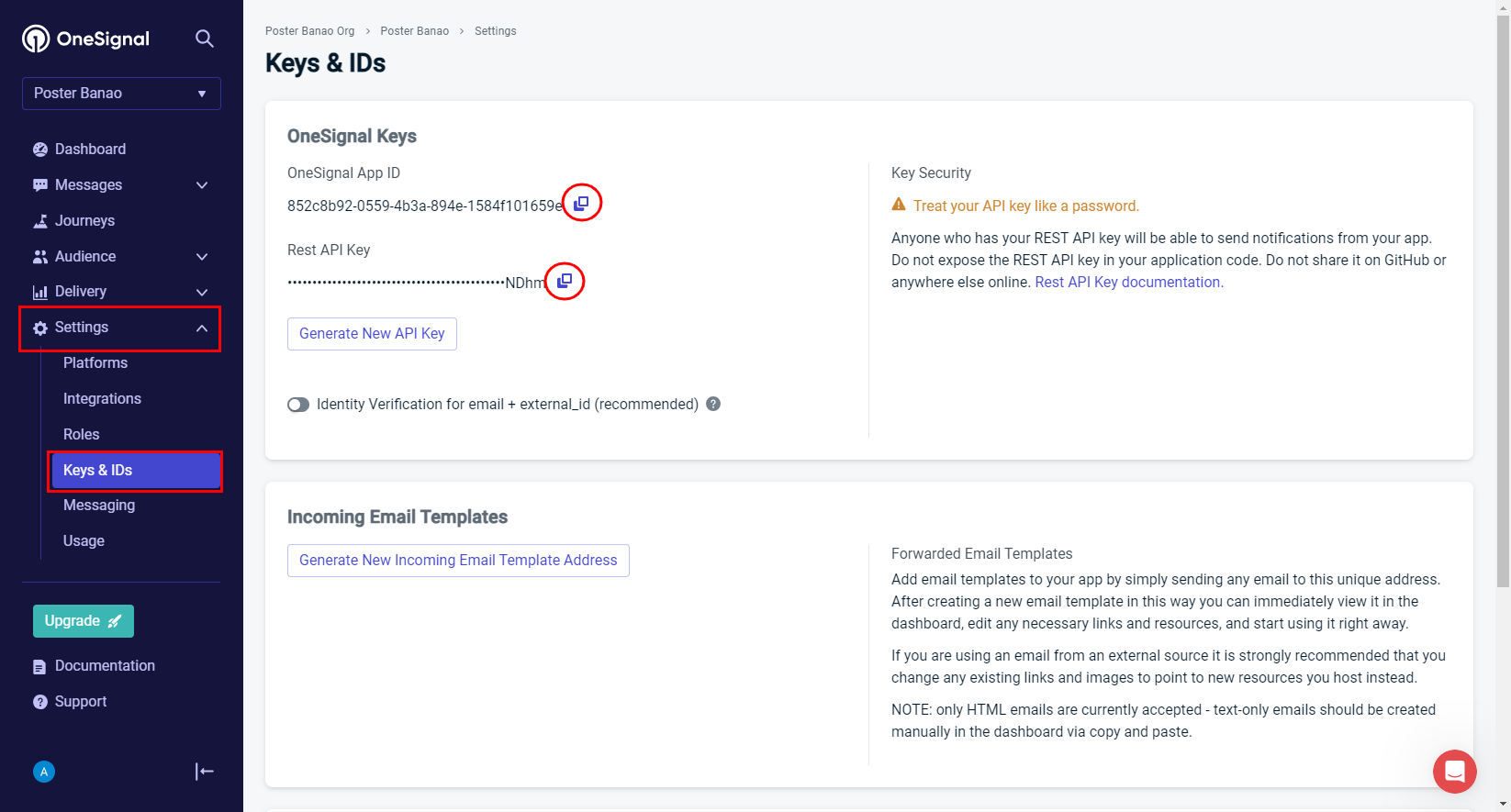1511x812 pixels.
Task: Expand the Messages chevron
Action: (x=202, y=185)
